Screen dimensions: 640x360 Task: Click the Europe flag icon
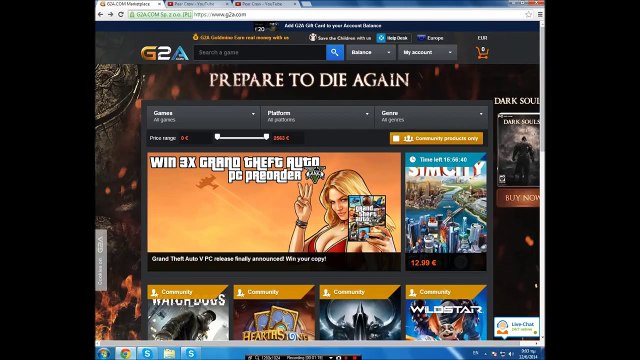(421, 38)
